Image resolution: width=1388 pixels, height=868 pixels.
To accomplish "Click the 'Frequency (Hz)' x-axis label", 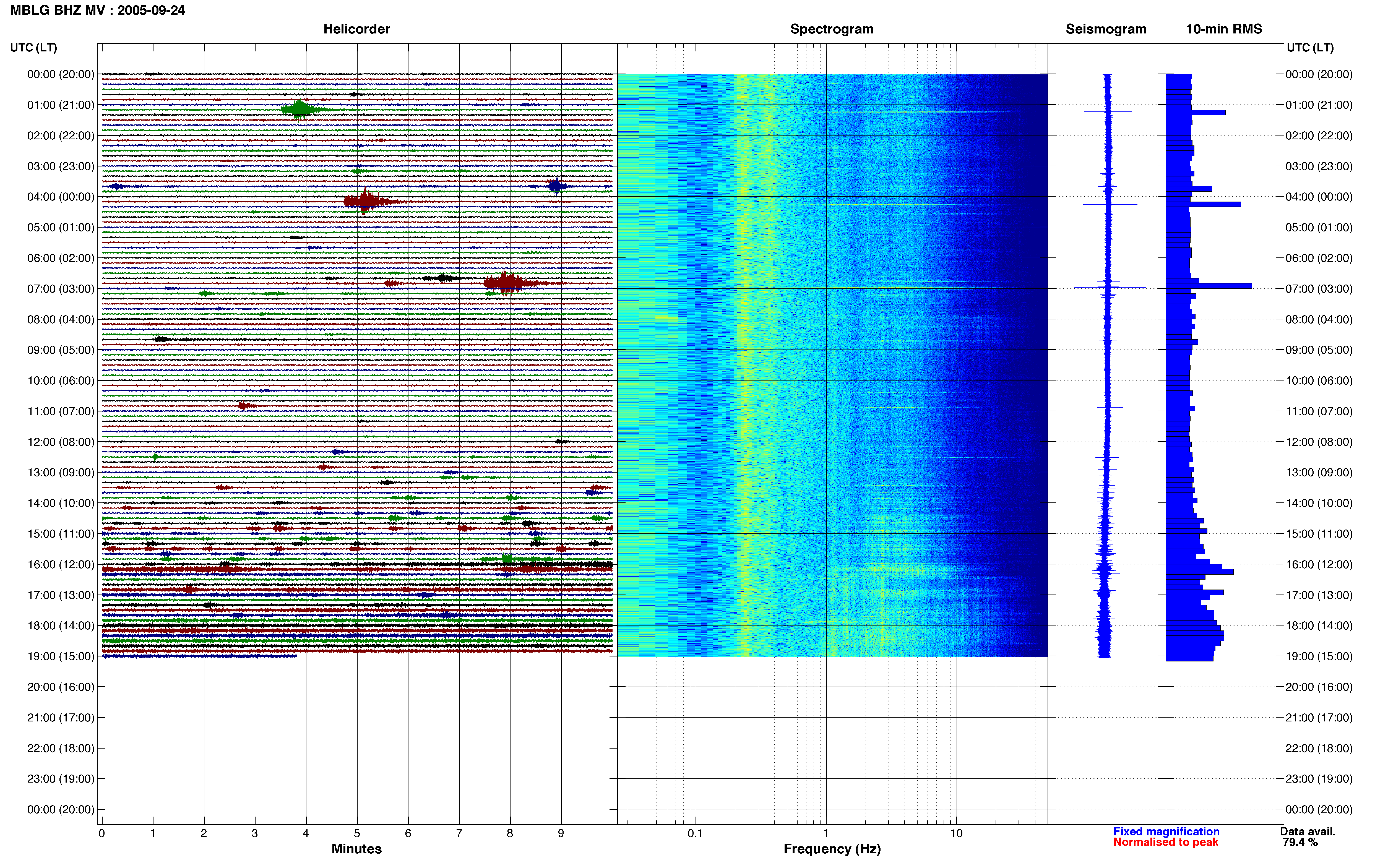I will click(832, 849).
